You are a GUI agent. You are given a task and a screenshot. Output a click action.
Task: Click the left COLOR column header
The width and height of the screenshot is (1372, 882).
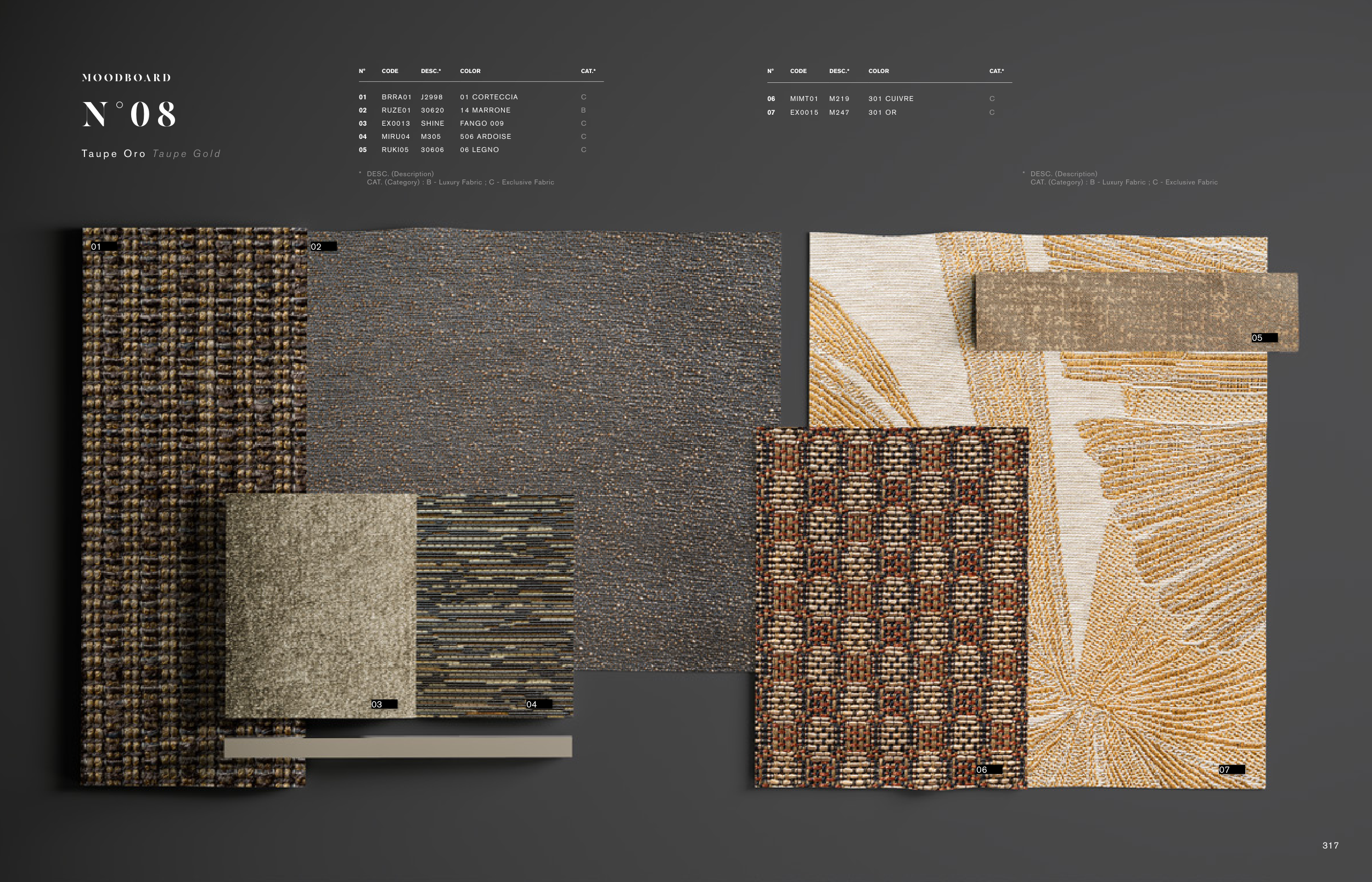[470, 71]
